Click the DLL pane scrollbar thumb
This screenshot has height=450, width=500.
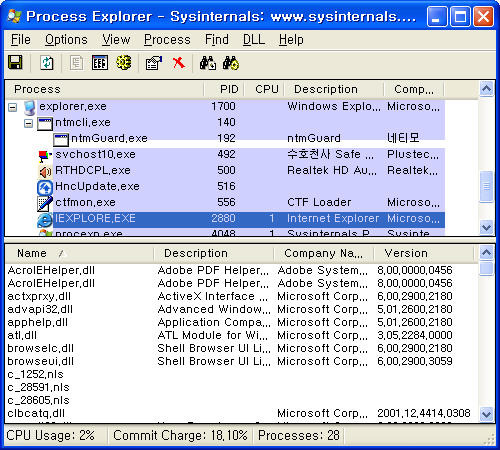pyautogui.click(x=487, y=269)
